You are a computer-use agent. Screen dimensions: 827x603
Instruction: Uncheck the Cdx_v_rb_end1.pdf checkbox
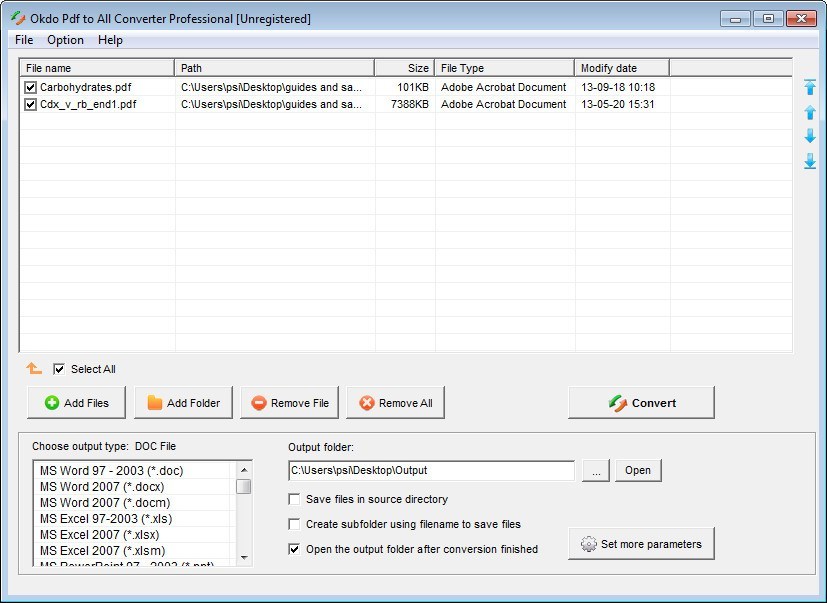(31, 104)
